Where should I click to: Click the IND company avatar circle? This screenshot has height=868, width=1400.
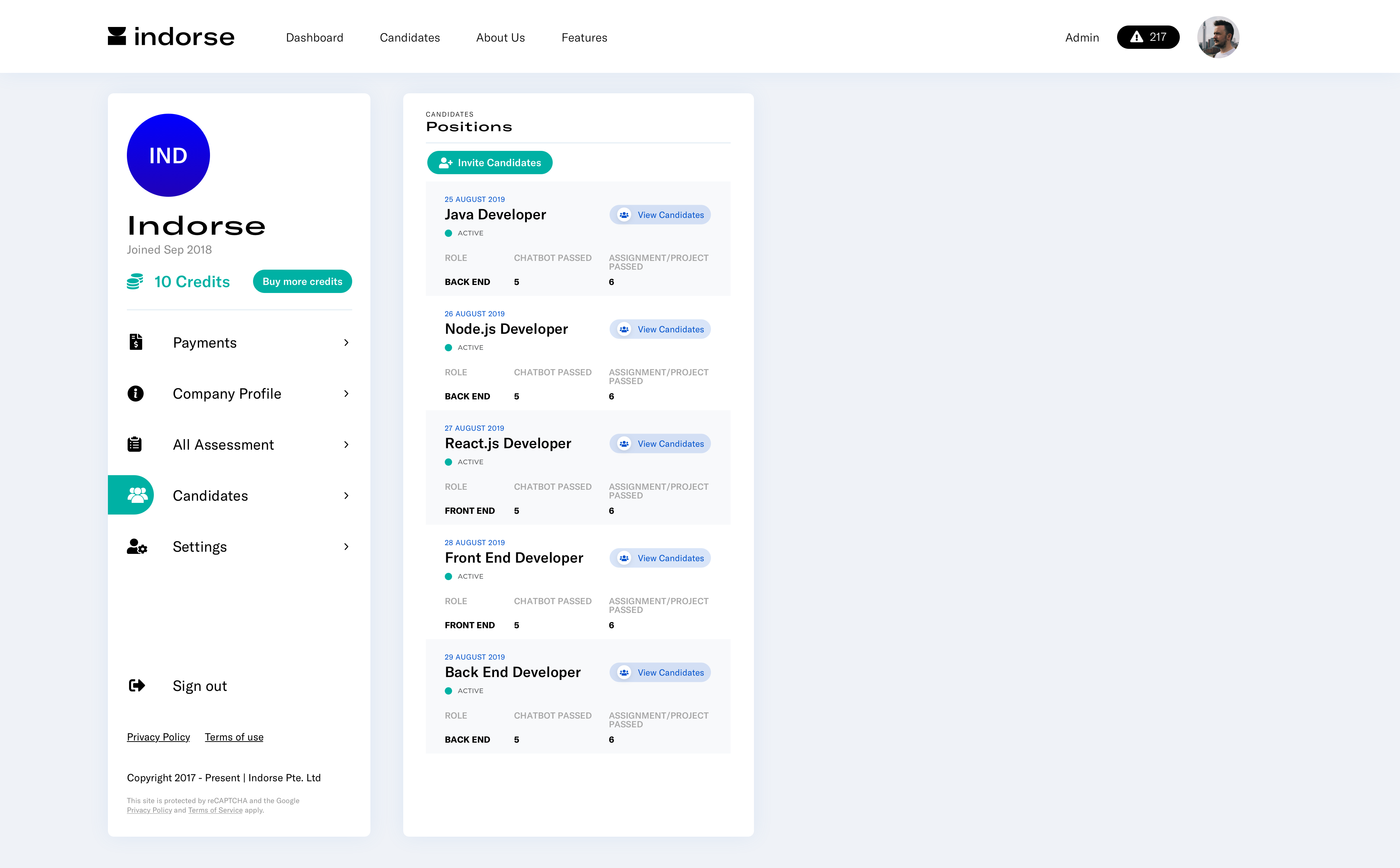pyautogui.click(x=168, y=155)
